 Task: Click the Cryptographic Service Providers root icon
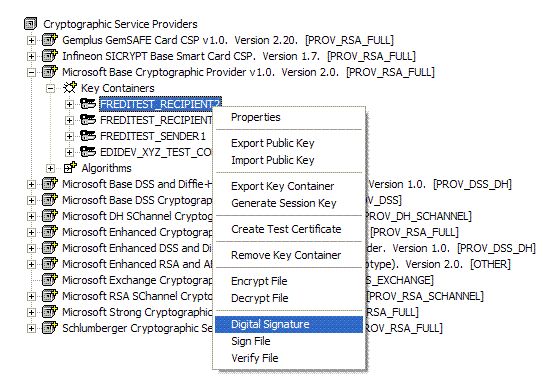[x=31, y=24]
